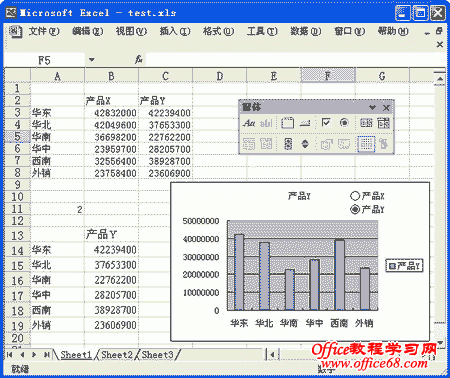Click the 西南 bar in the chart
Viewport: 450px width, 378px height.
(340, 275)
